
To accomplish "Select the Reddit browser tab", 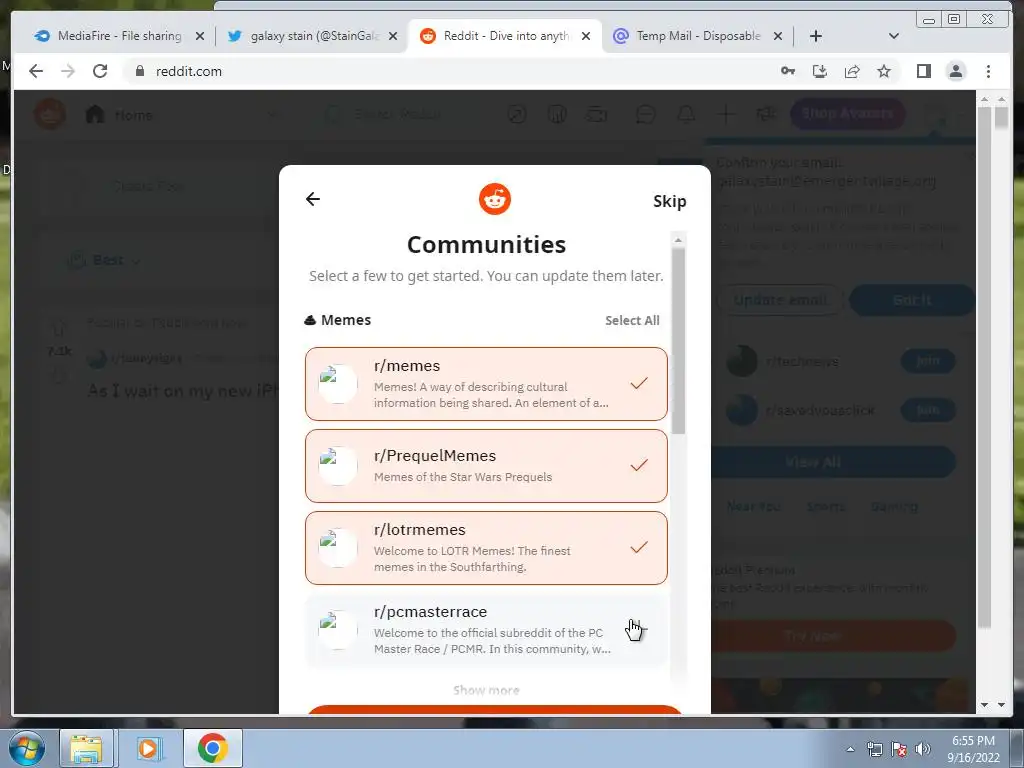I will click(x=506, y=36).
